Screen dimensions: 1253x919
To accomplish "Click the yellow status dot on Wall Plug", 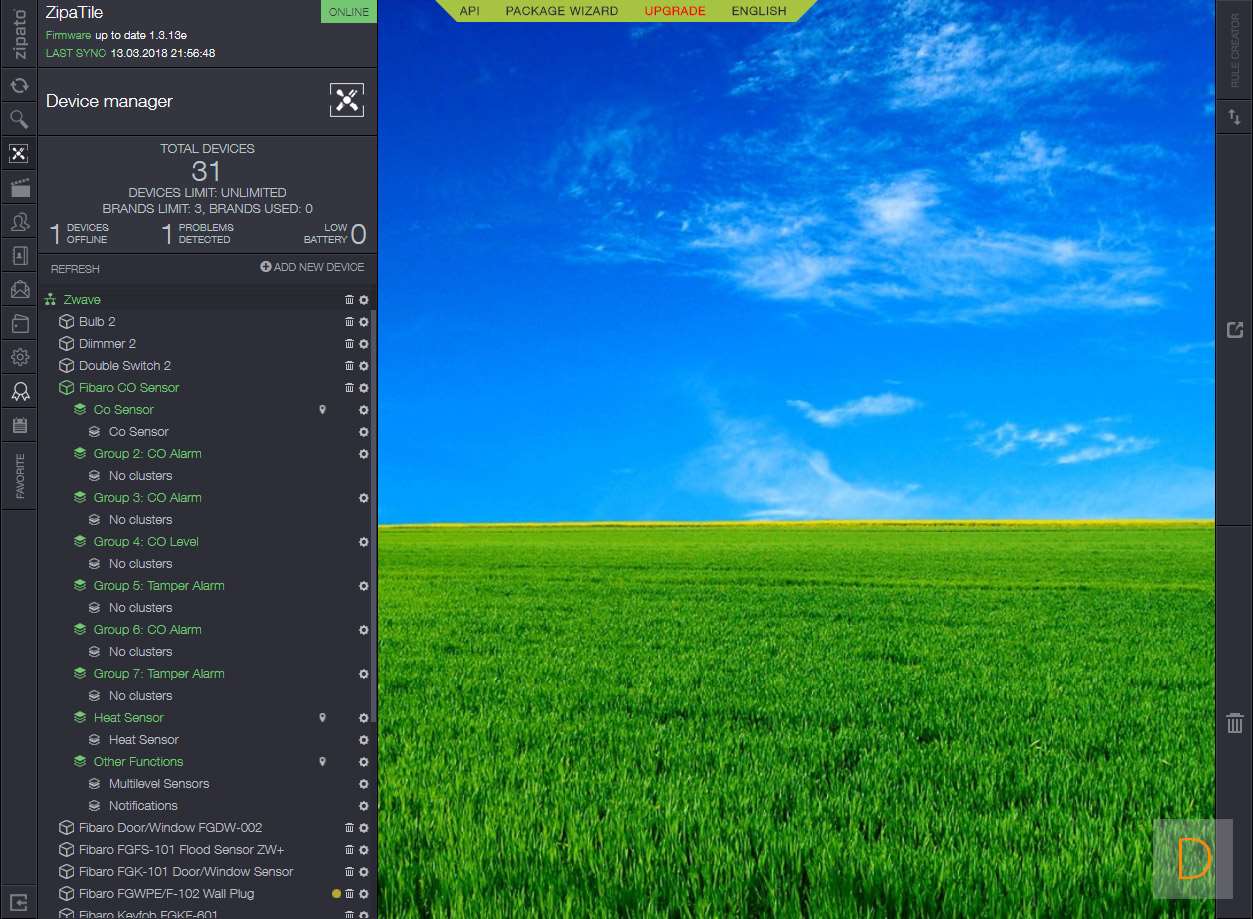I will point(337,894).
